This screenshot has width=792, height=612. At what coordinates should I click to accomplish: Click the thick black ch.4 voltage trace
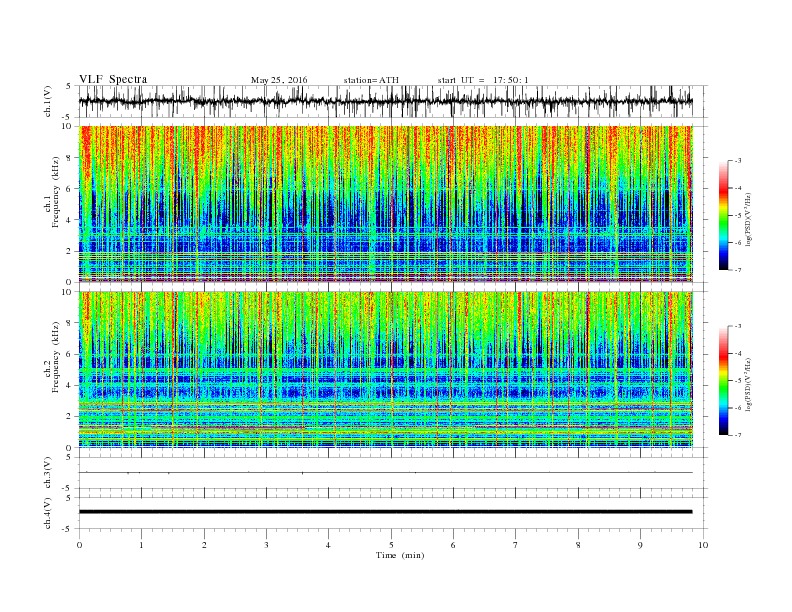point(385,512)
